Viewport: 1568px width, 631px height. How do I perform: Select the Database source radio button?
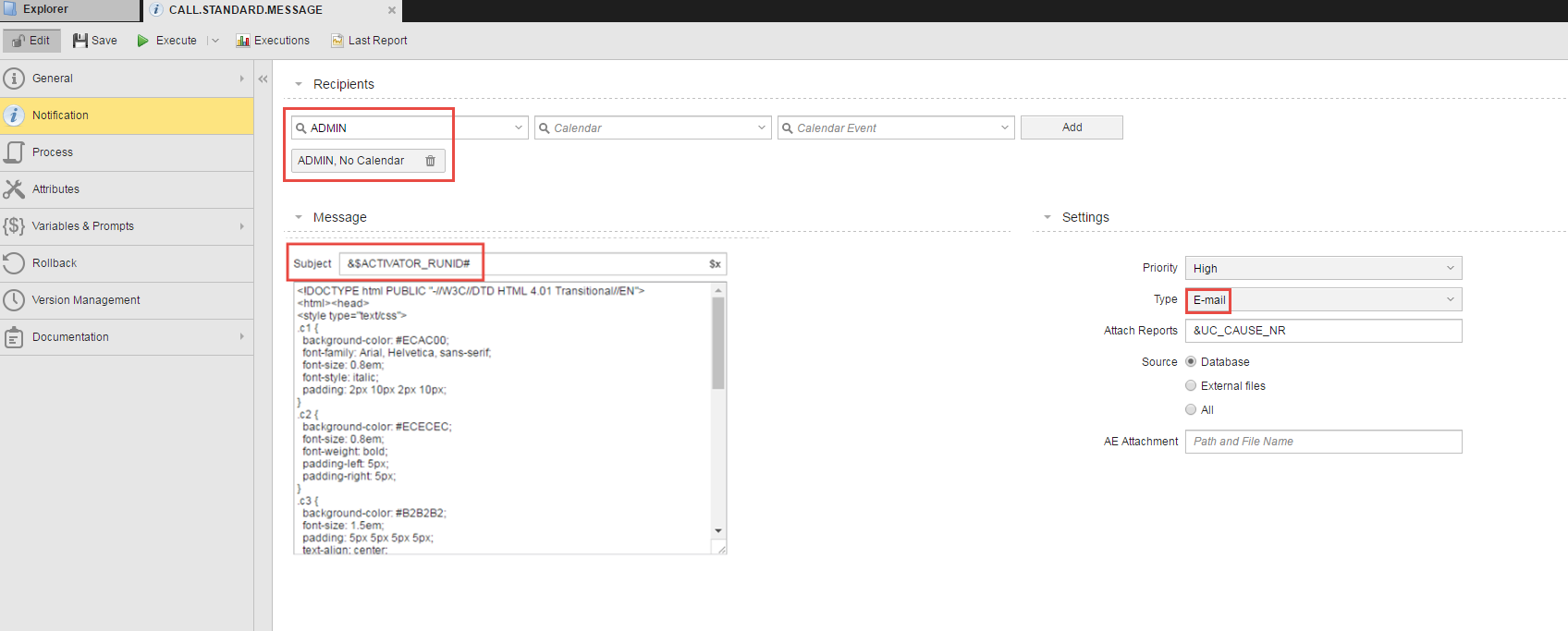tap(1191, 362)
